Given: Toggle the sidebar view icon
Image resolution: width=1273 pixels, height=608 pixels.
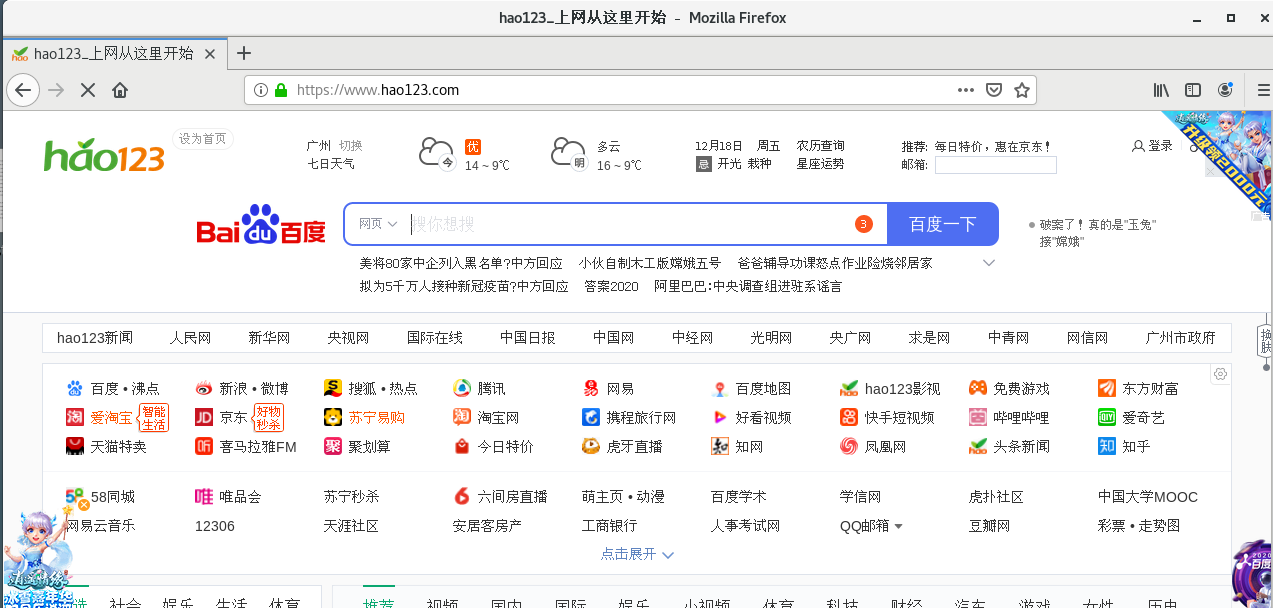Looking at the screenshot, I should pos(1193,90).
